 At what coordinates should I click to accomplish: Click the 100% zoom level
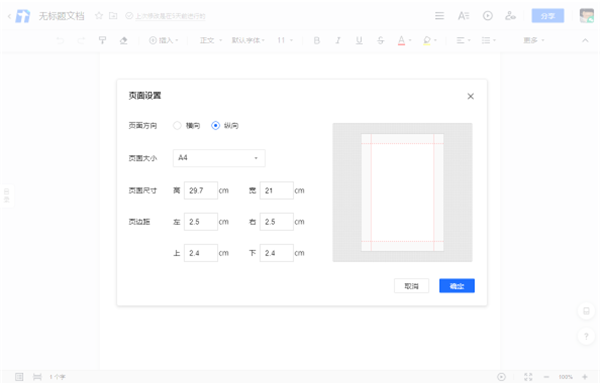(x=566, y=377)
